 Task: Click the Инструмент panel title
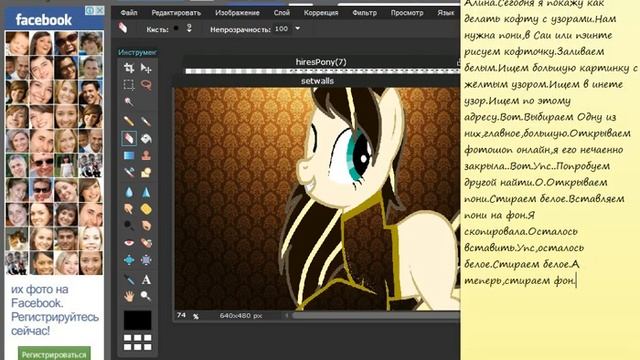coord(137,52)
